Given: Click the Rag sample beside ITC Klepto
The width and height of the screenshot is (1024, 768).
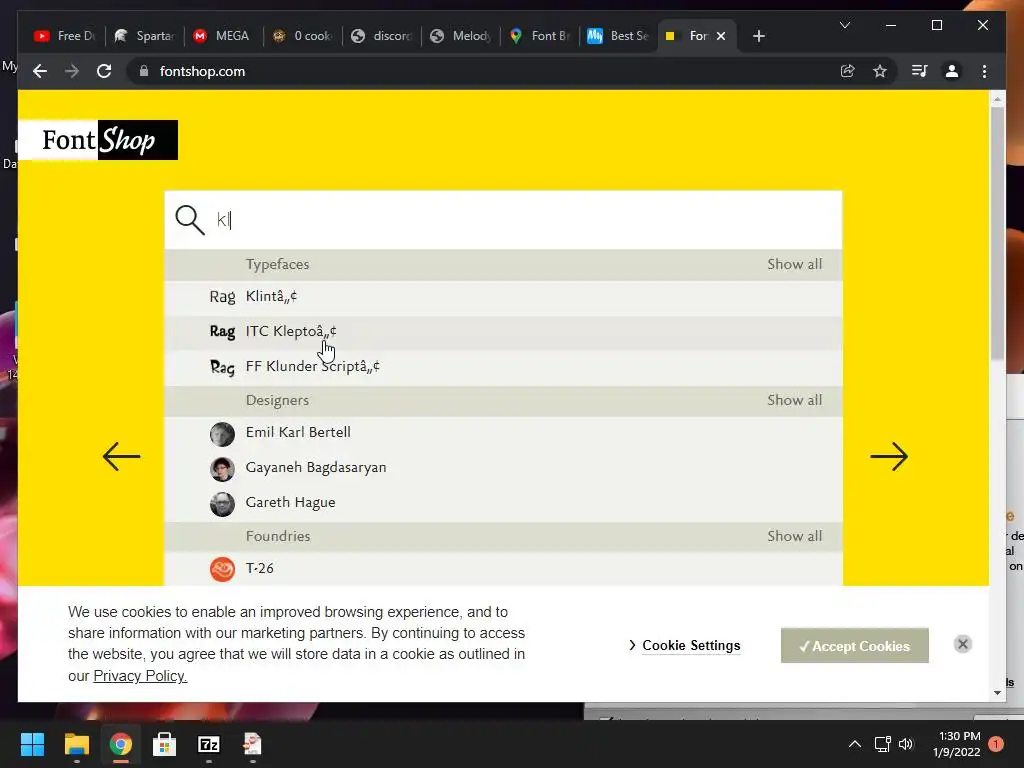Looking at the screenshot, I should tap(222, 332).
